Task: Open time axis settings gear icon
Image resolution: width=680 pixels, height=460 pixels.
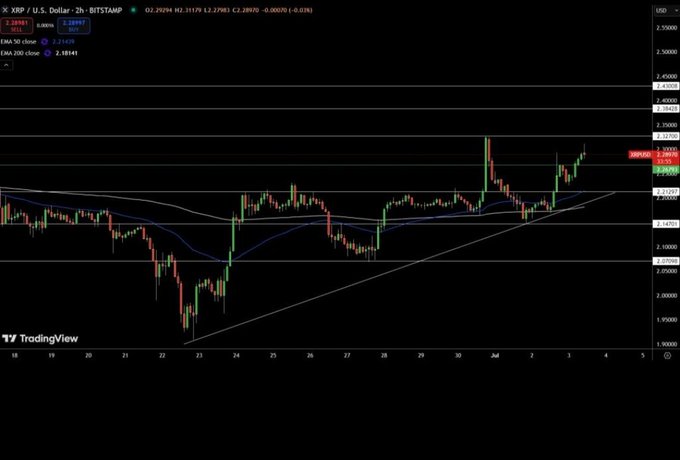Action: tap(667, 356)
